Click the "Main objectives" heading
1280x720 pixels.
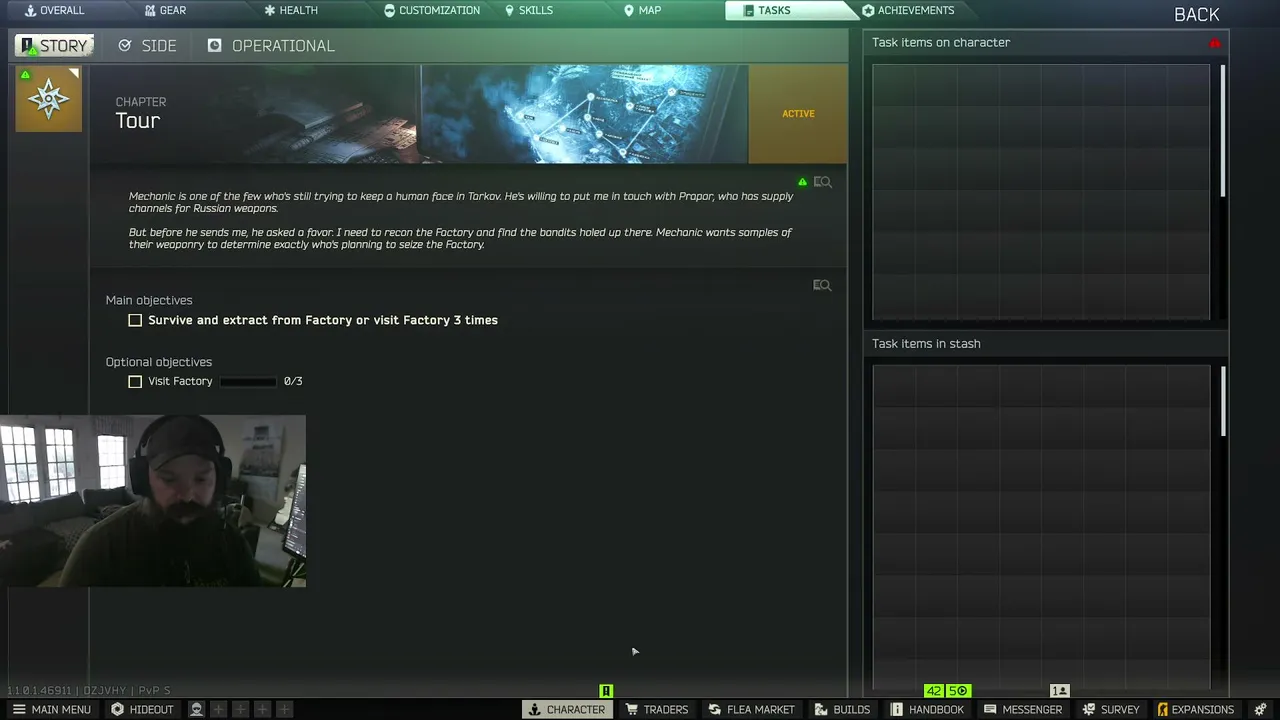(149, 300)
